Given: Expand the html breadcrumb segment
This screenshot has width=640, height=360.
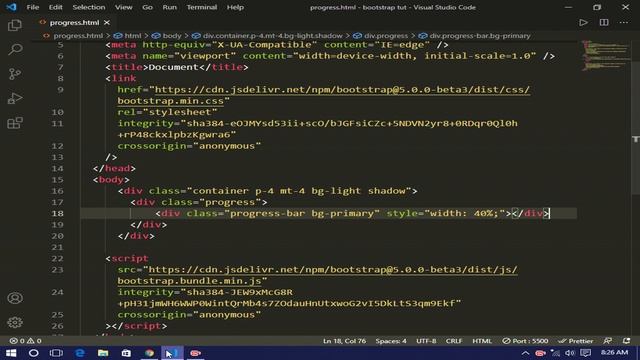Looking at the screenshot, I should coord(133,36).
